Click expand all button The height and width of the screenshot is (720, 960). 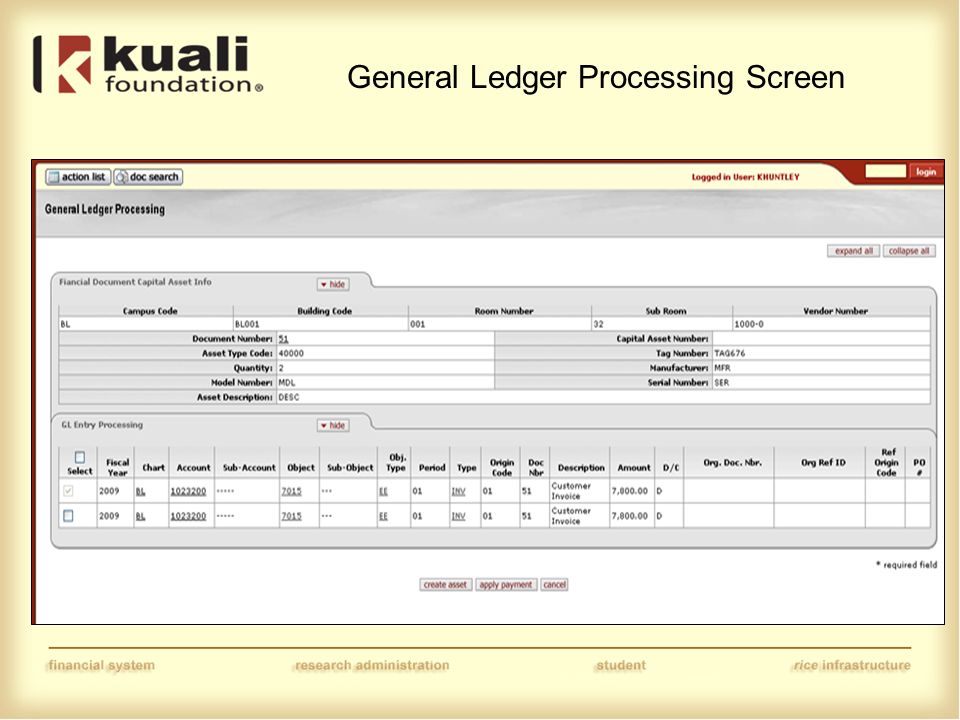[x=853, y=251]
